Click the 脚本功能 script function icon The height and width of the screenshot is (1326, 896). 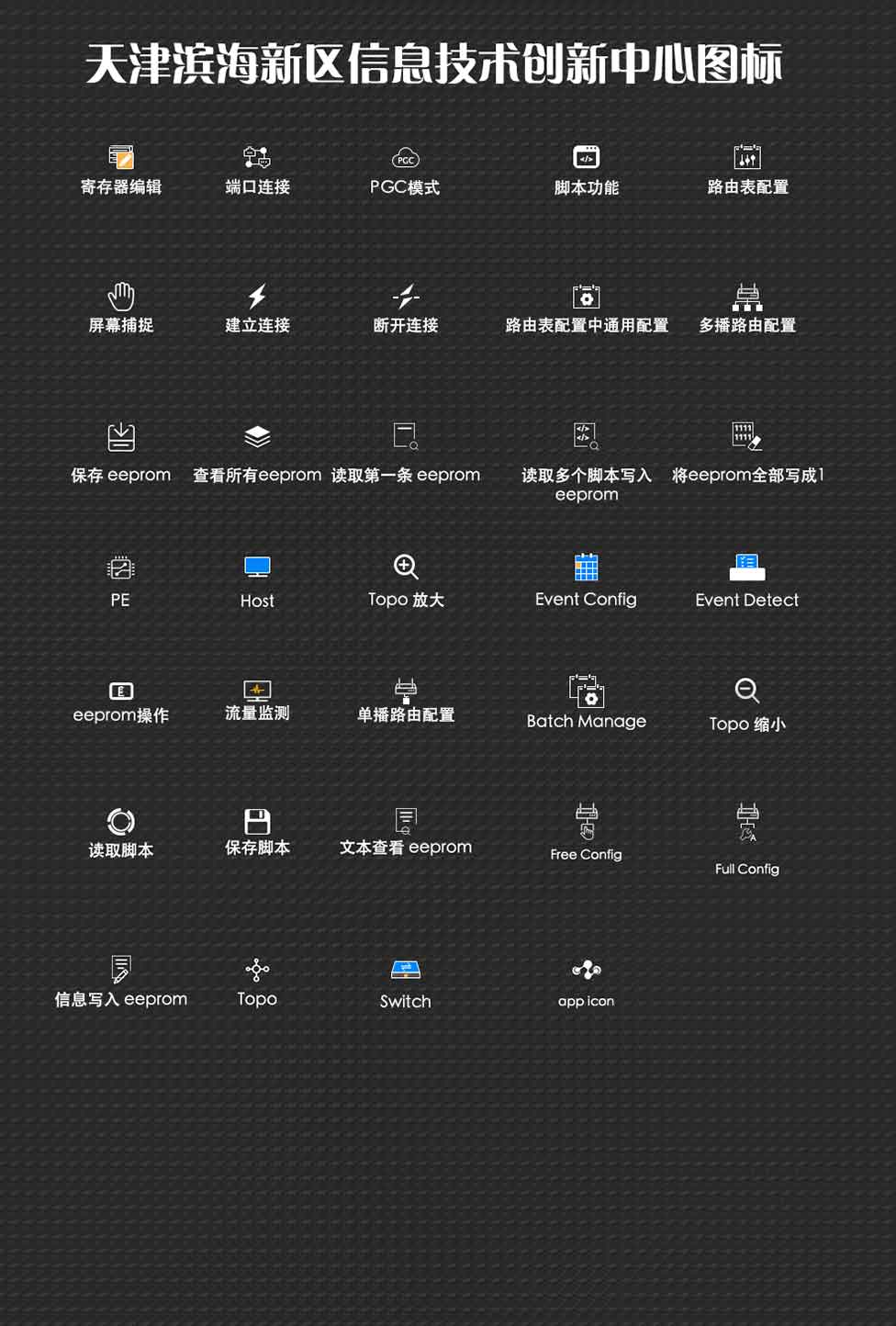pyautogui.click(x=586, y=157)
